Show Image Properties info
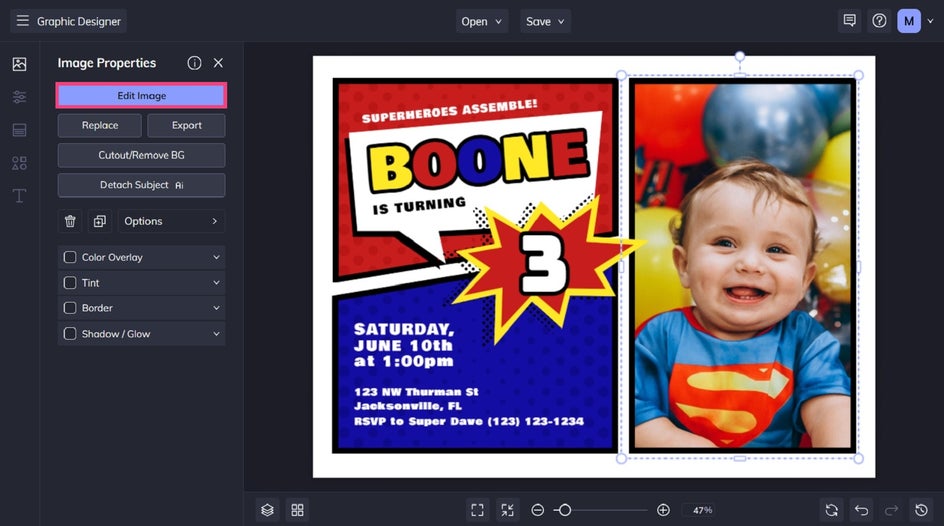 (194, 63)
